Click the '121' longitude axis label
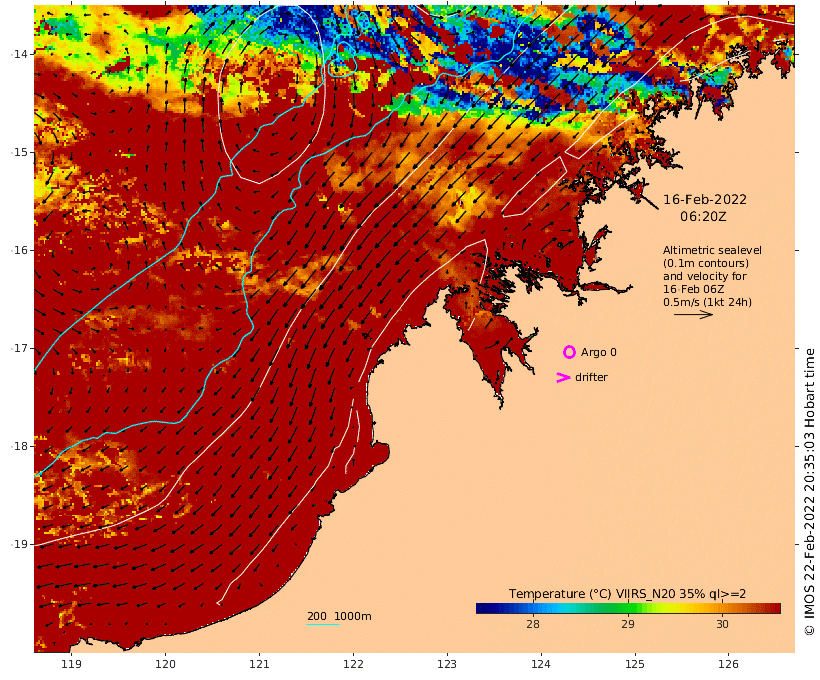Viewport: 820px width, 680px height. [259, 664]
